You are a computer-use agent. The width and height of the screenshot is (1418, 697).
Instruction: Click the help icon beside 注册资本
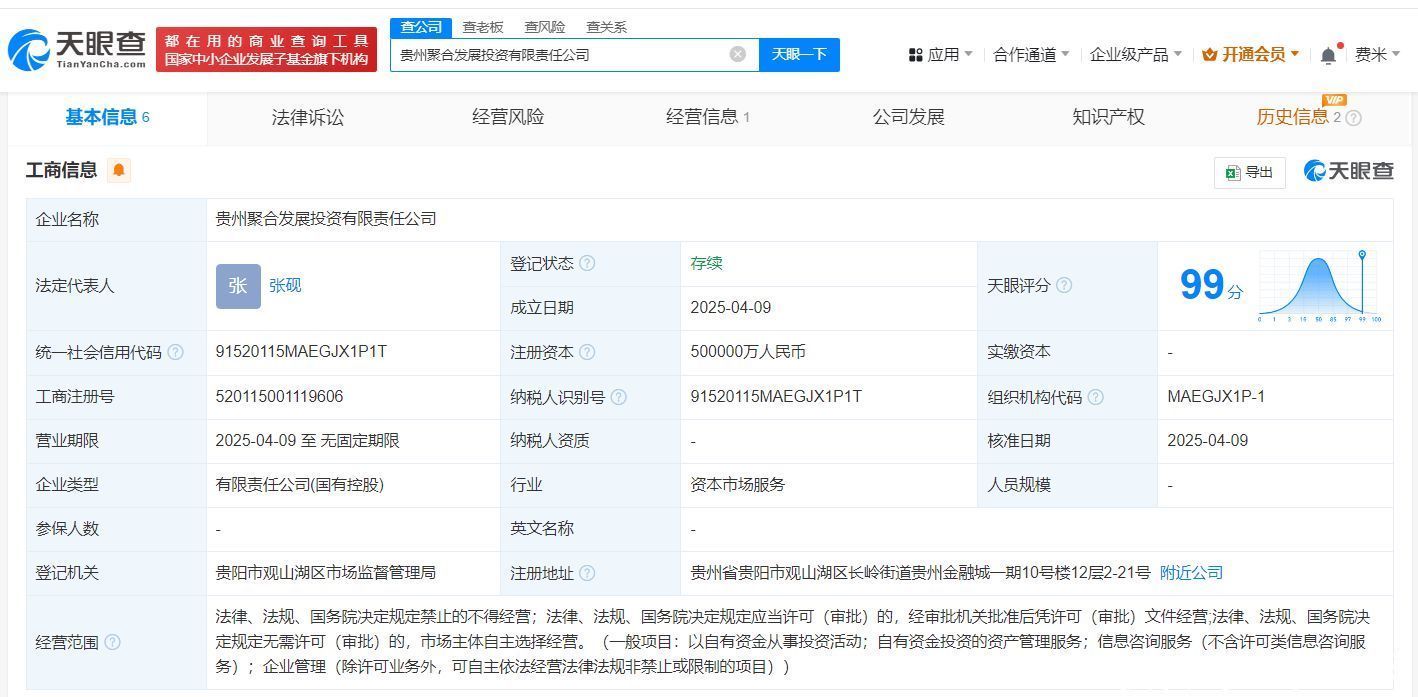587,352
